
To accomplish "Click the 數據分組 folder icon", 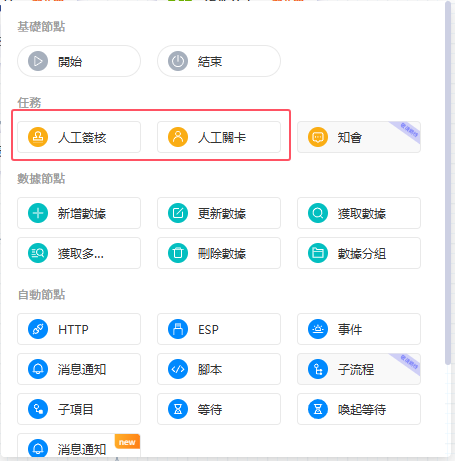I will pyautogui.click(x=318, y=253).
